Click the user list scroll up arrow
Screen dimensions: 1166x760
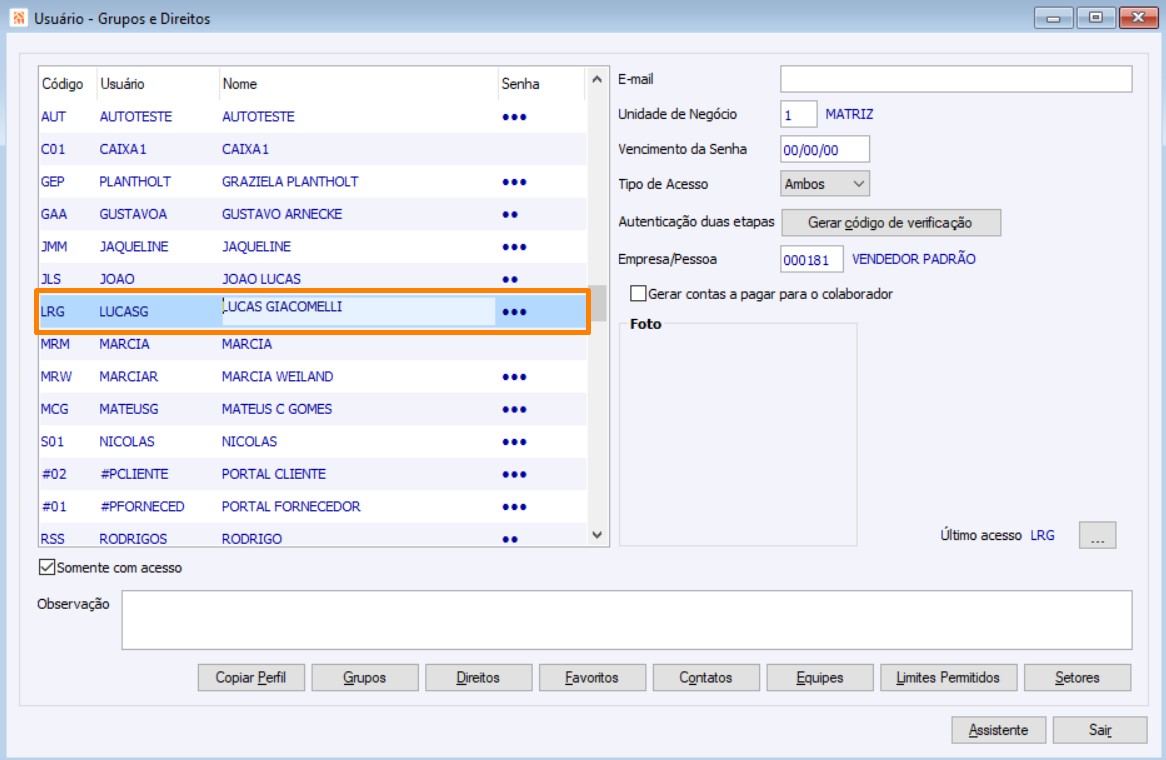tap(597, 79)
